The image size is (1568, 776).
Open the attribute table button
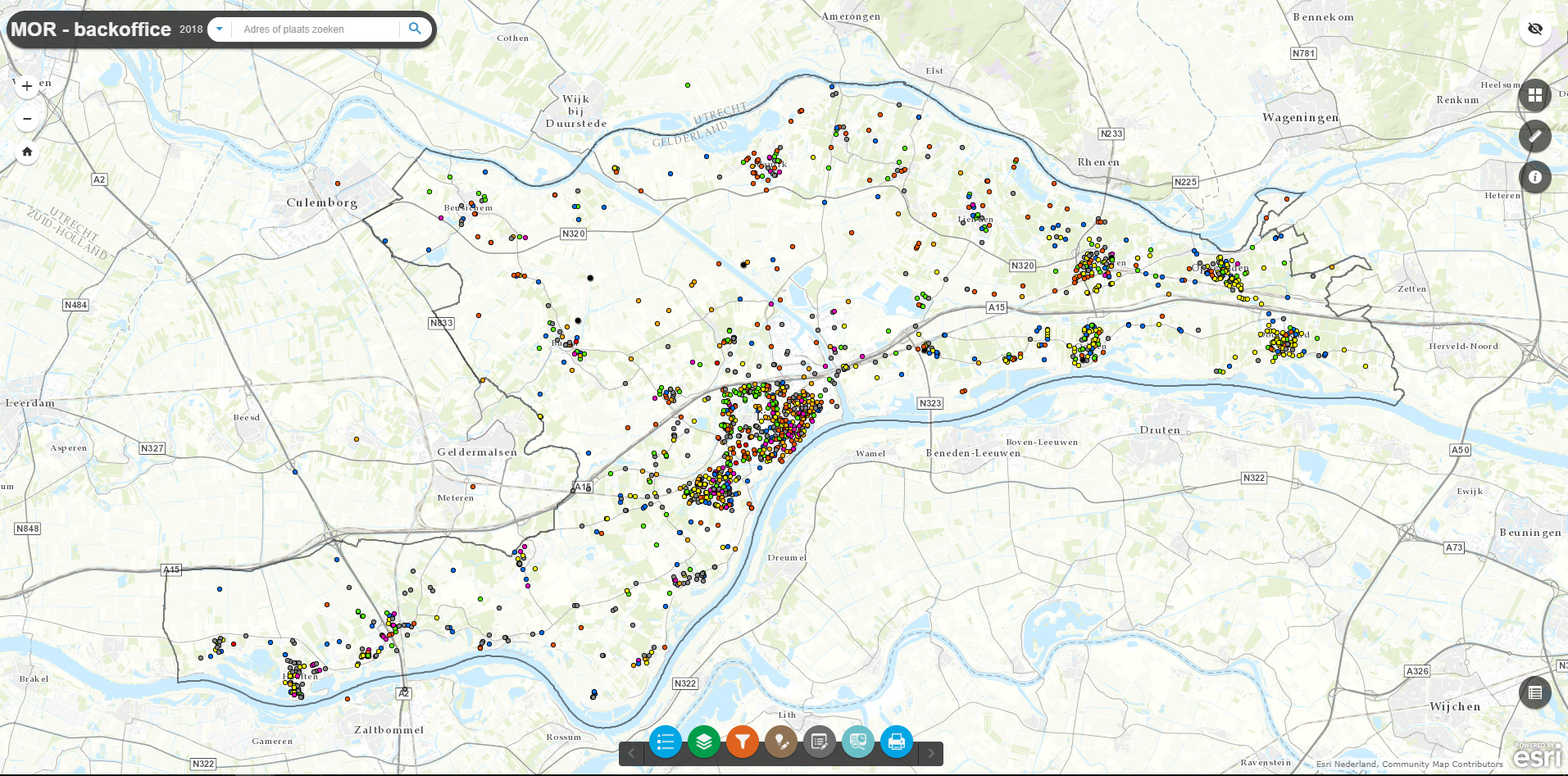(x=1534, y=692)
